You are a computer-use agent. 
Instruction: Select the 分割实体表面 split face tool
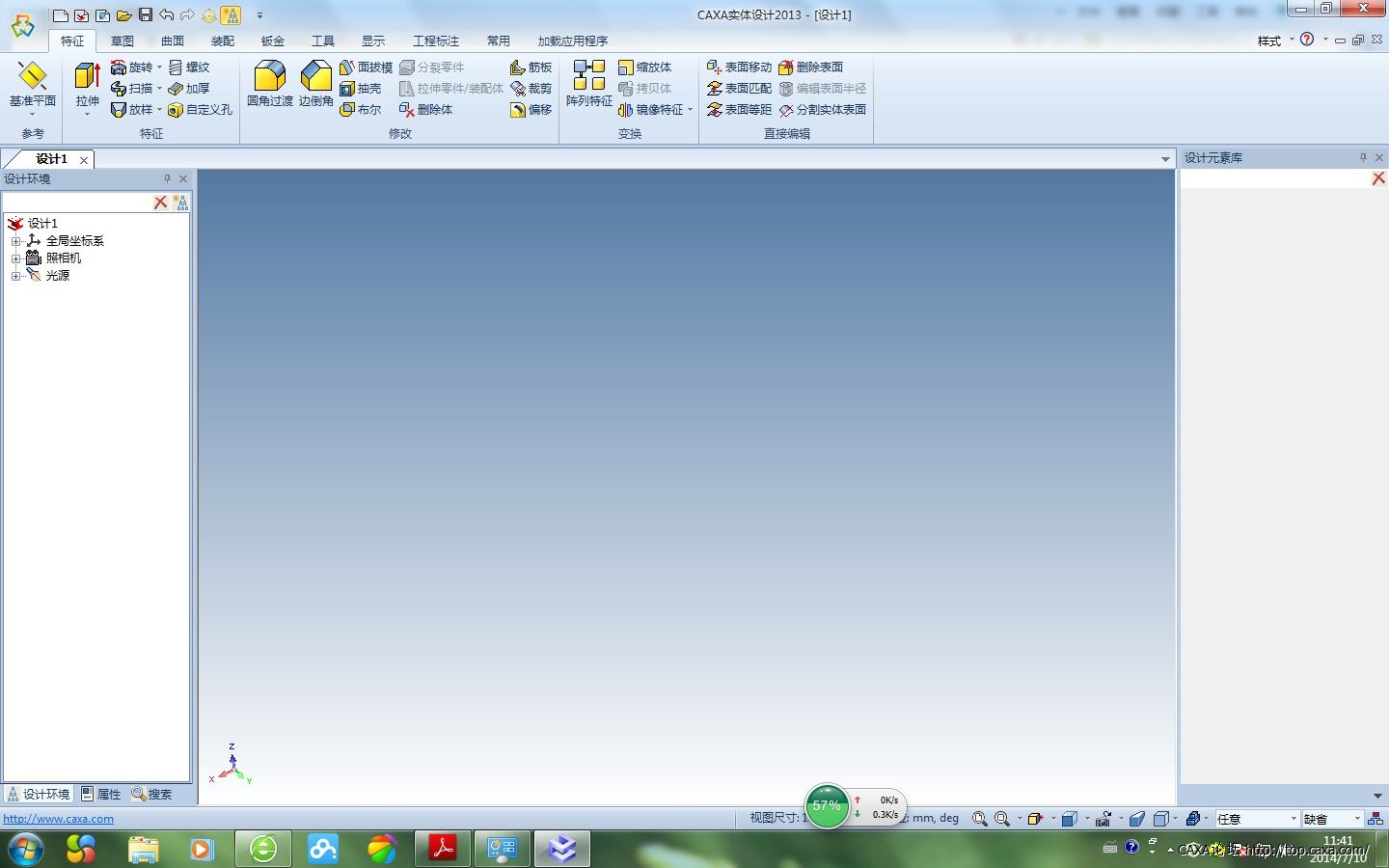tap(822, 110)
